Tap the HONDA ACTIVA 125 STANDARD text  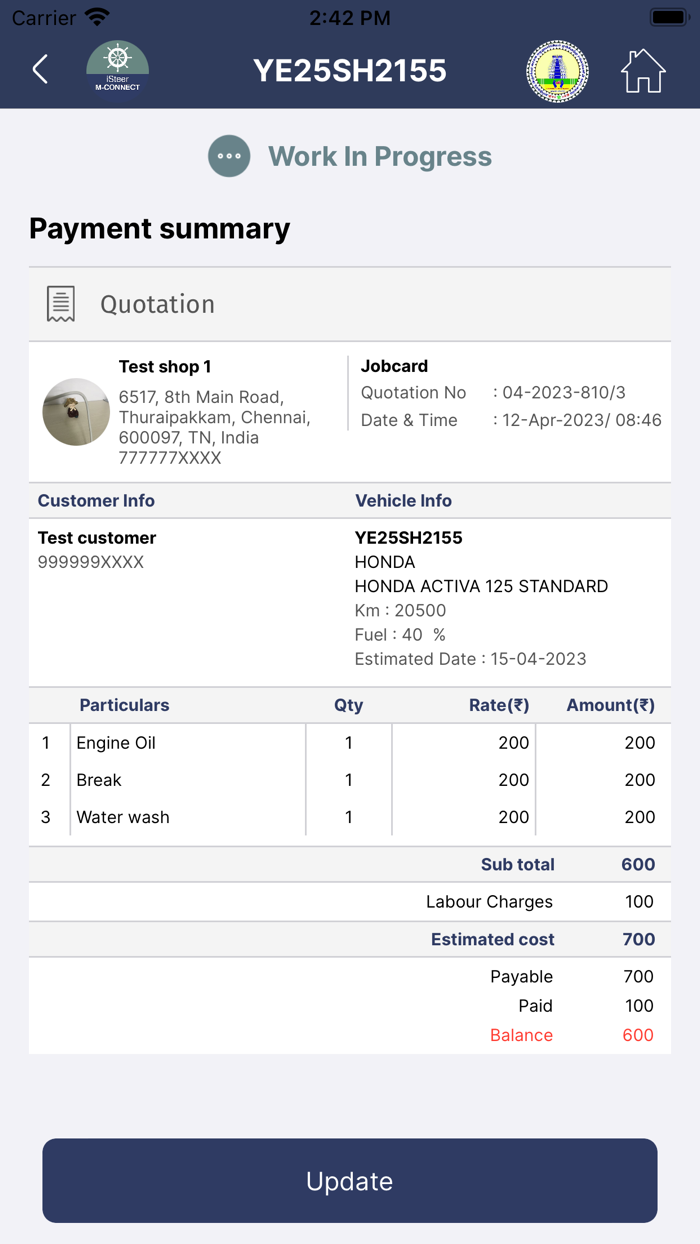pos(481,586)
